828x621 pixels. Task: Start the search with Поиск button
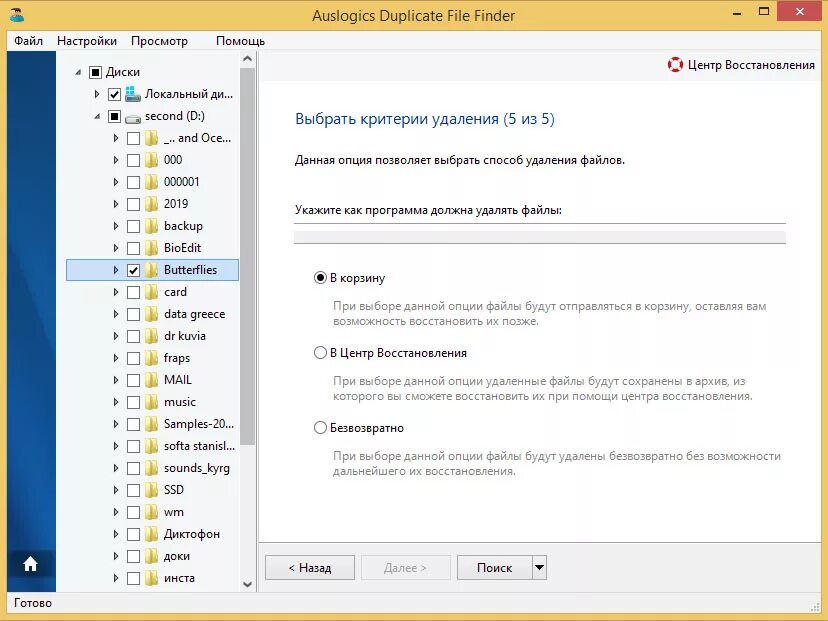494,568
